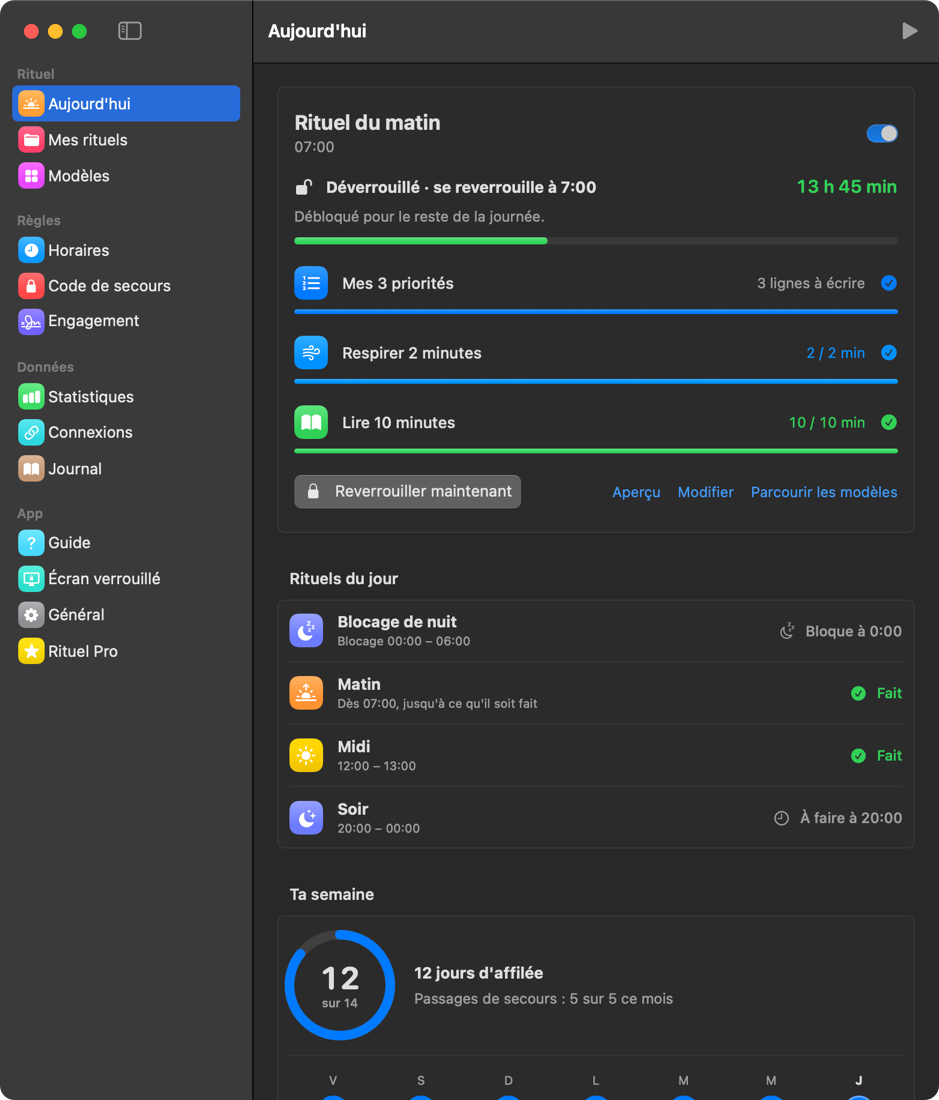This screenshot has width=939, height=1100.
Task: Click the Journal book icon
Action: coord(31,469)
